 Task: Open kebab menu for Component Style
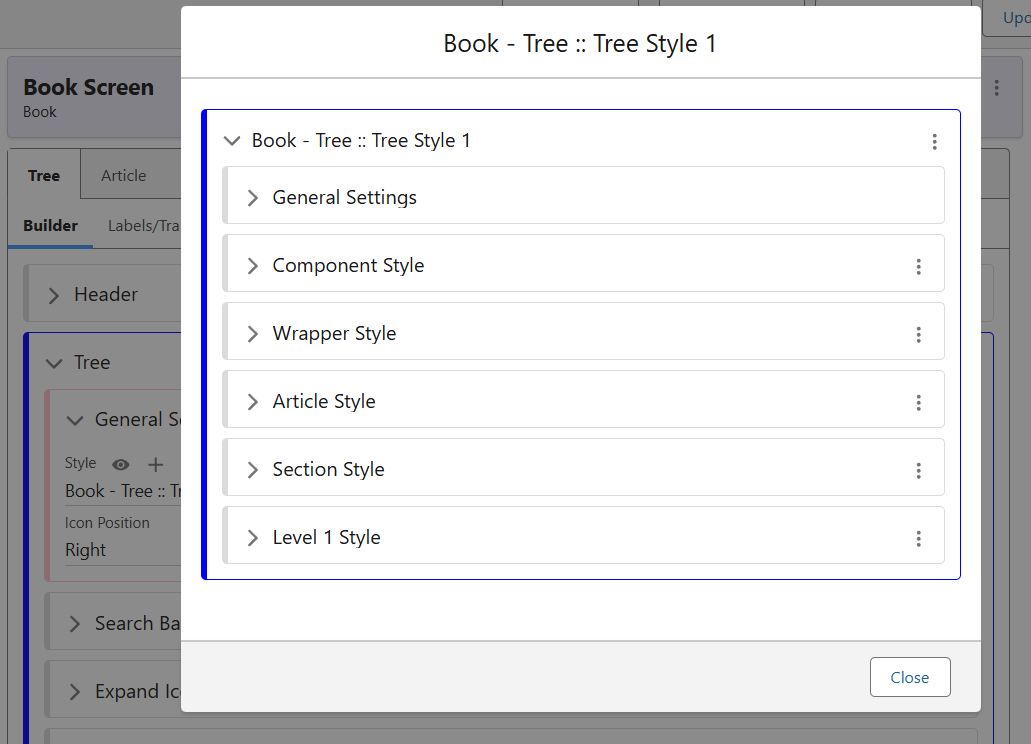point(918,267)
